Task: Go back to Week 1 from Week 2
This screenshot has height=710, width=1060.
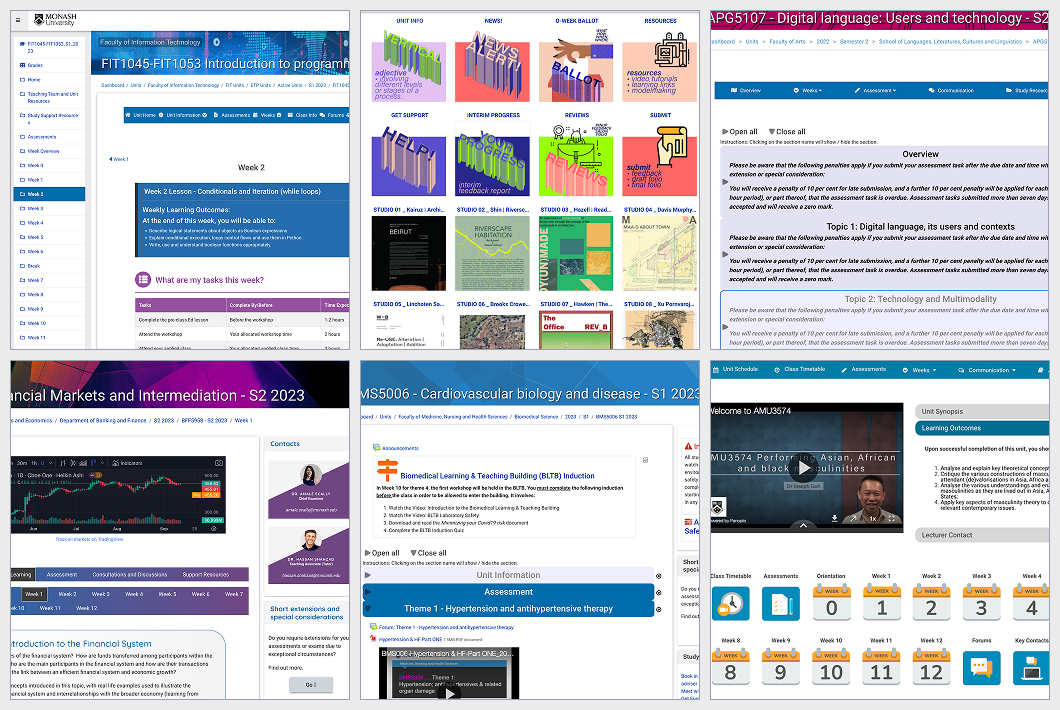Action: tap(118, 159)
